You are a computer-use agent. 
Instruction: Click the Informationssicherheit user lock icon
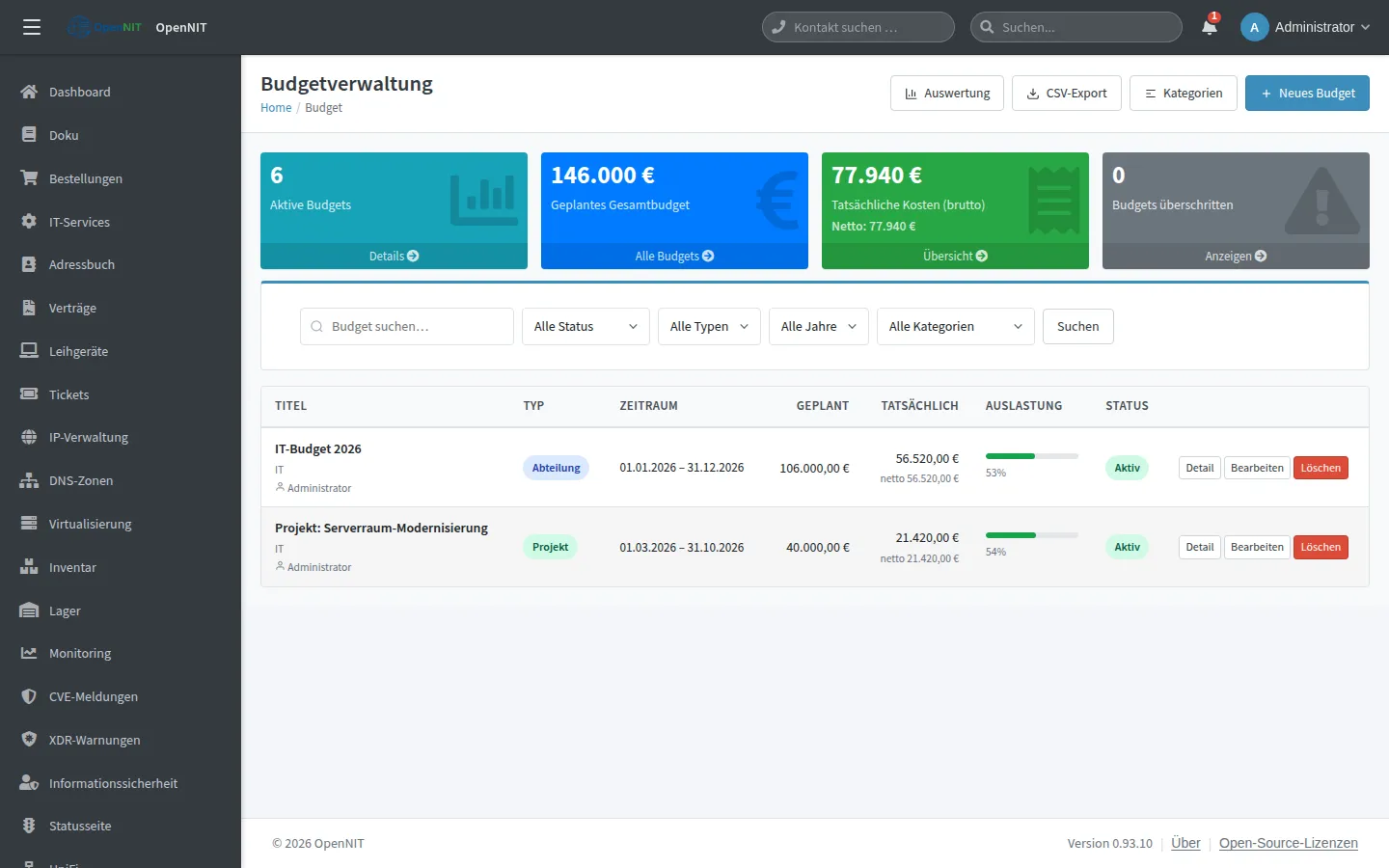tap(29, 783)
